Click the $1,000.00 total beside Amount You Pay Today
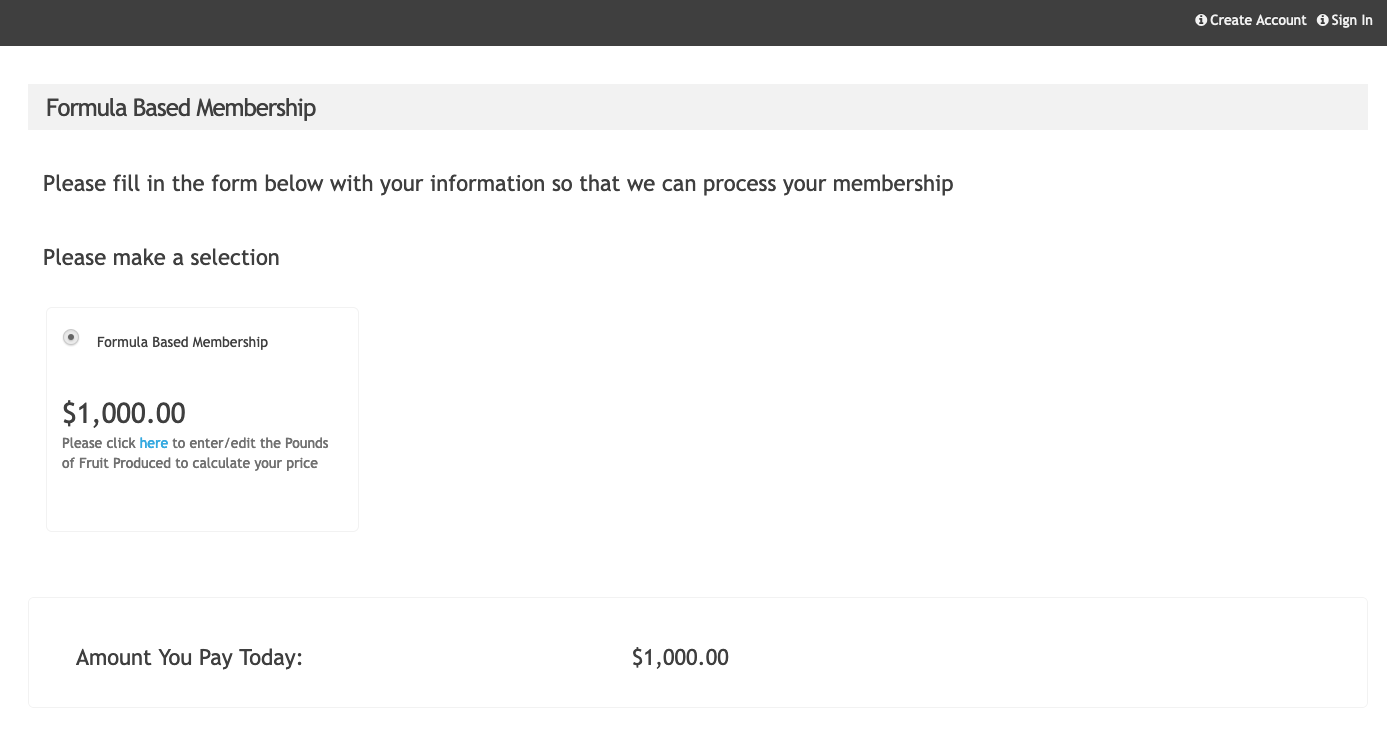The width and height of the screenshot is (1387, 733). 680,658
